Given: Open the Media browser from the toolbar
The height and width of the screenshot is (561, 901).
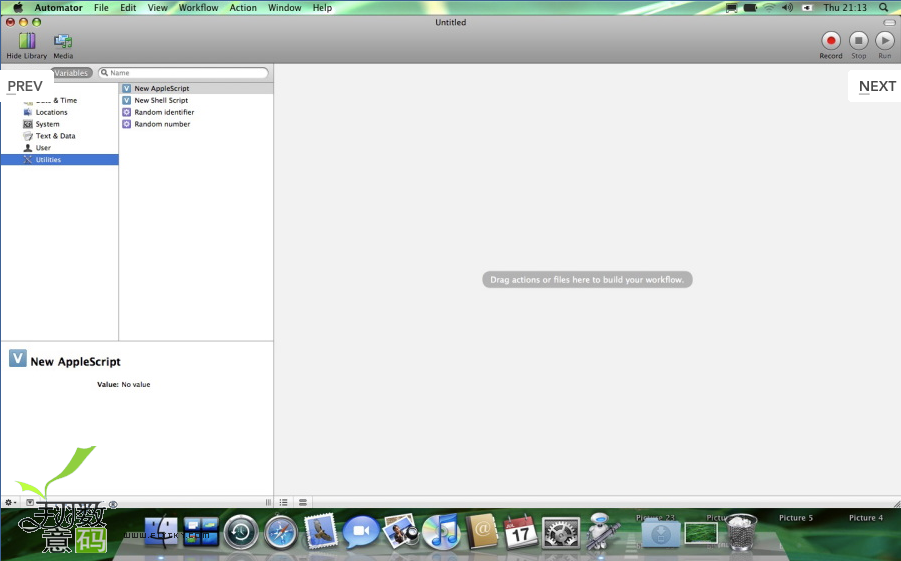Looking at the screenshot, I should pyautogui.click(x=63, y=45).
